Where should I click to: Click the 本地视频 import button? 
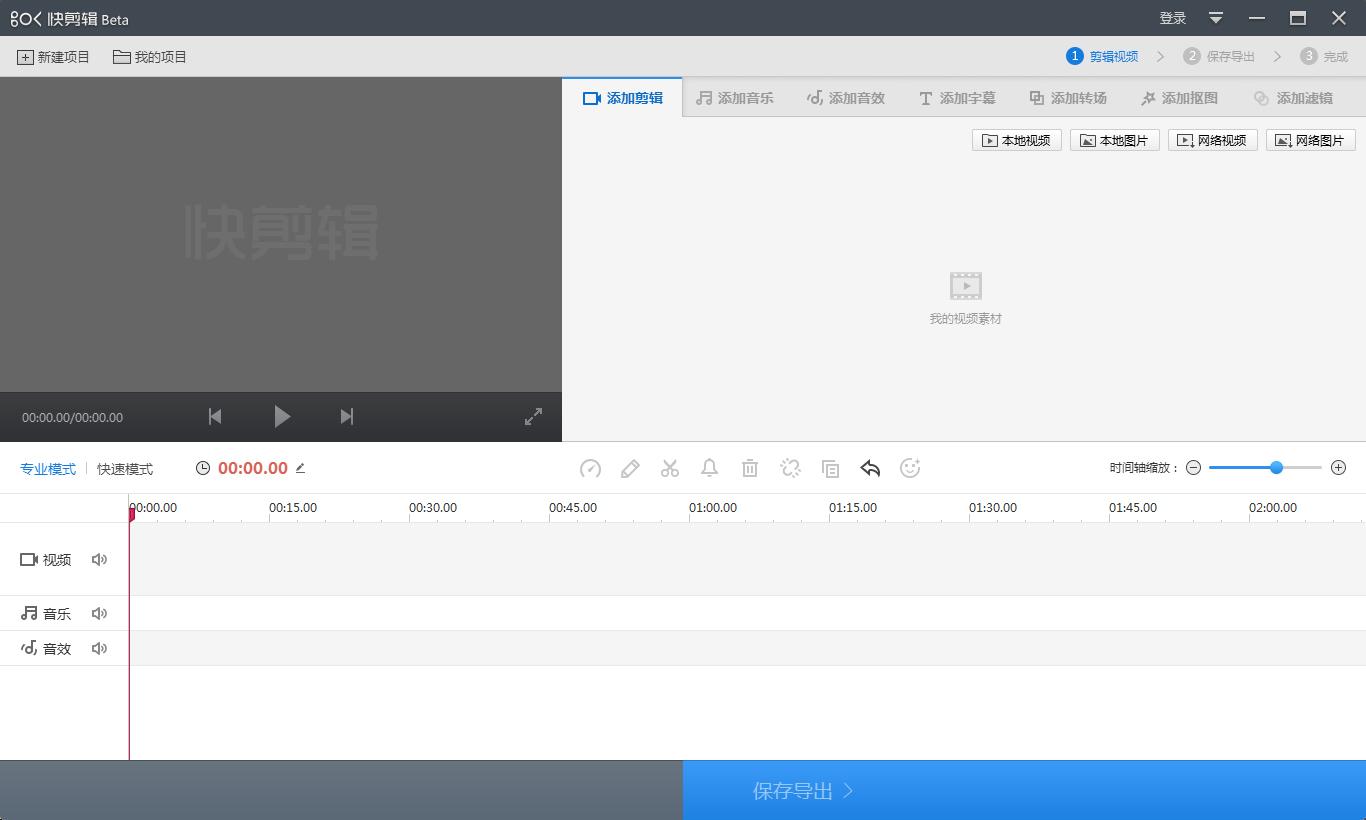tap(1016, 140)
